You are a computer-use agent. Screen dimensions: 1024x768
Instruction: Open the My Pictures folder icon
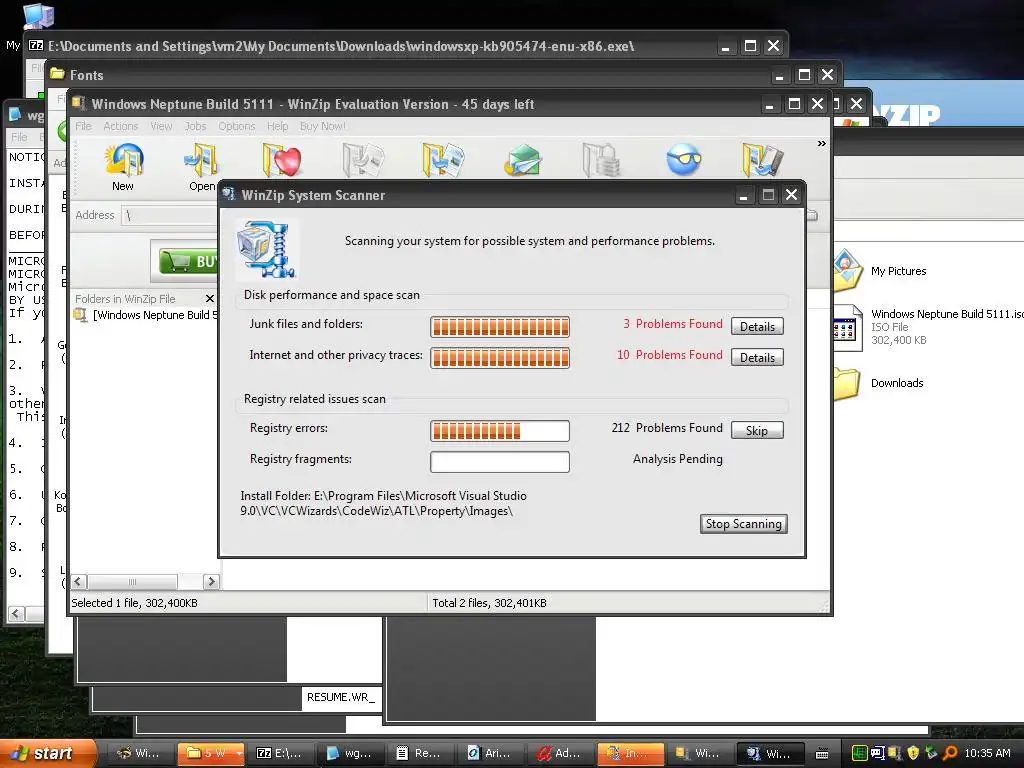848,270
